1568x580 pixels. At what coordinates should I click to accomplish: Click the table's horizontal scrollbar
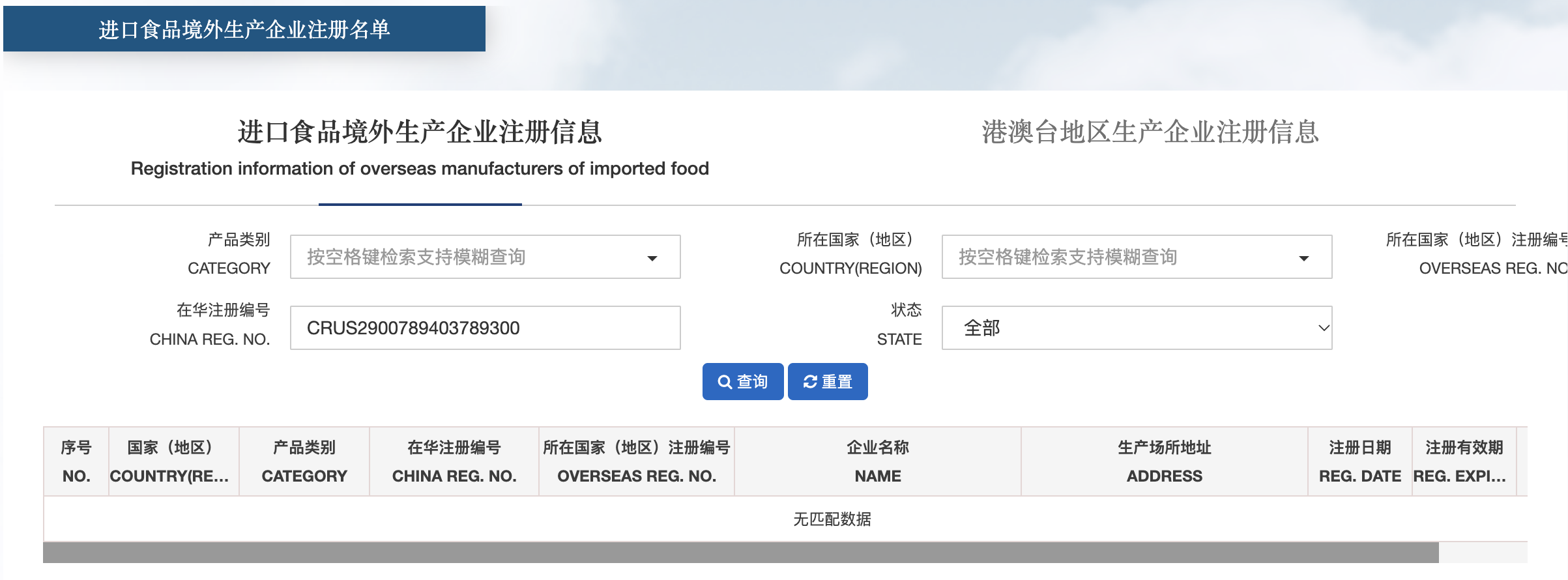point(740,553)
